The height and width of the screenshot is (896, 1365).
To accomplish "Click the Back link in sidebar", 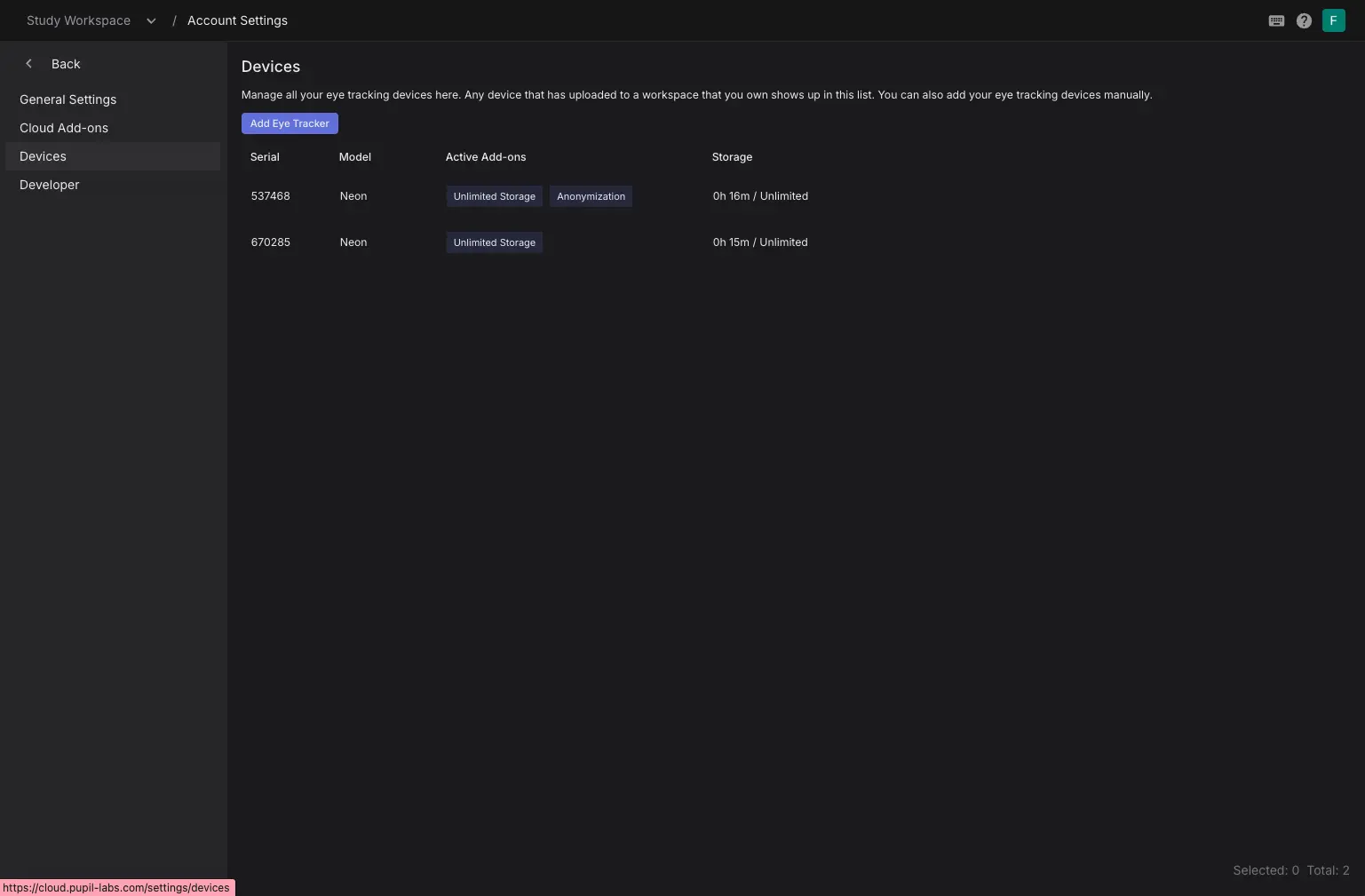I will 66,64.
